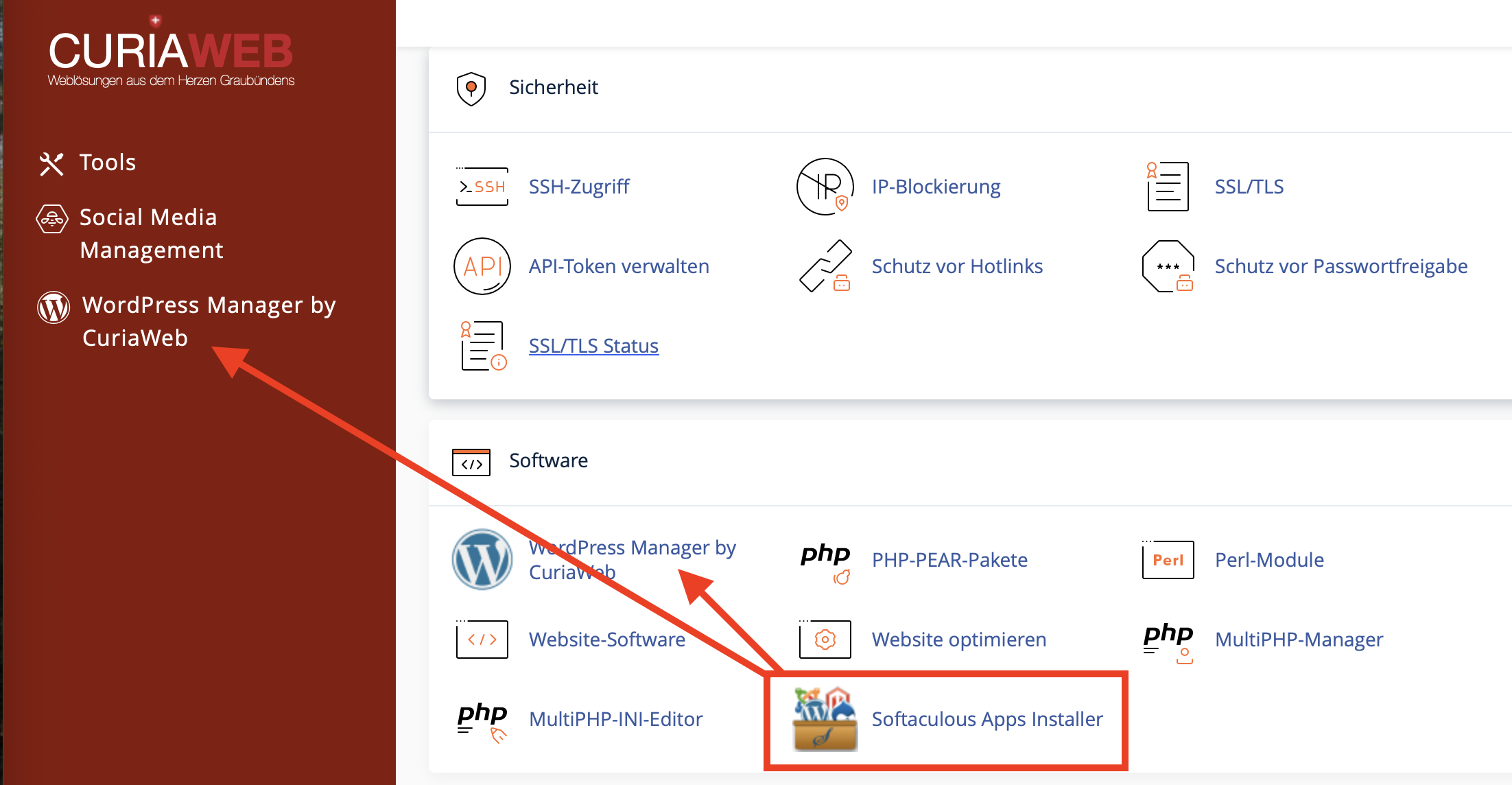This screenshot has width=1512, height=785.
Task: Open WordPress Manager by CuriaWeb under Software
Action: (632, 560)
